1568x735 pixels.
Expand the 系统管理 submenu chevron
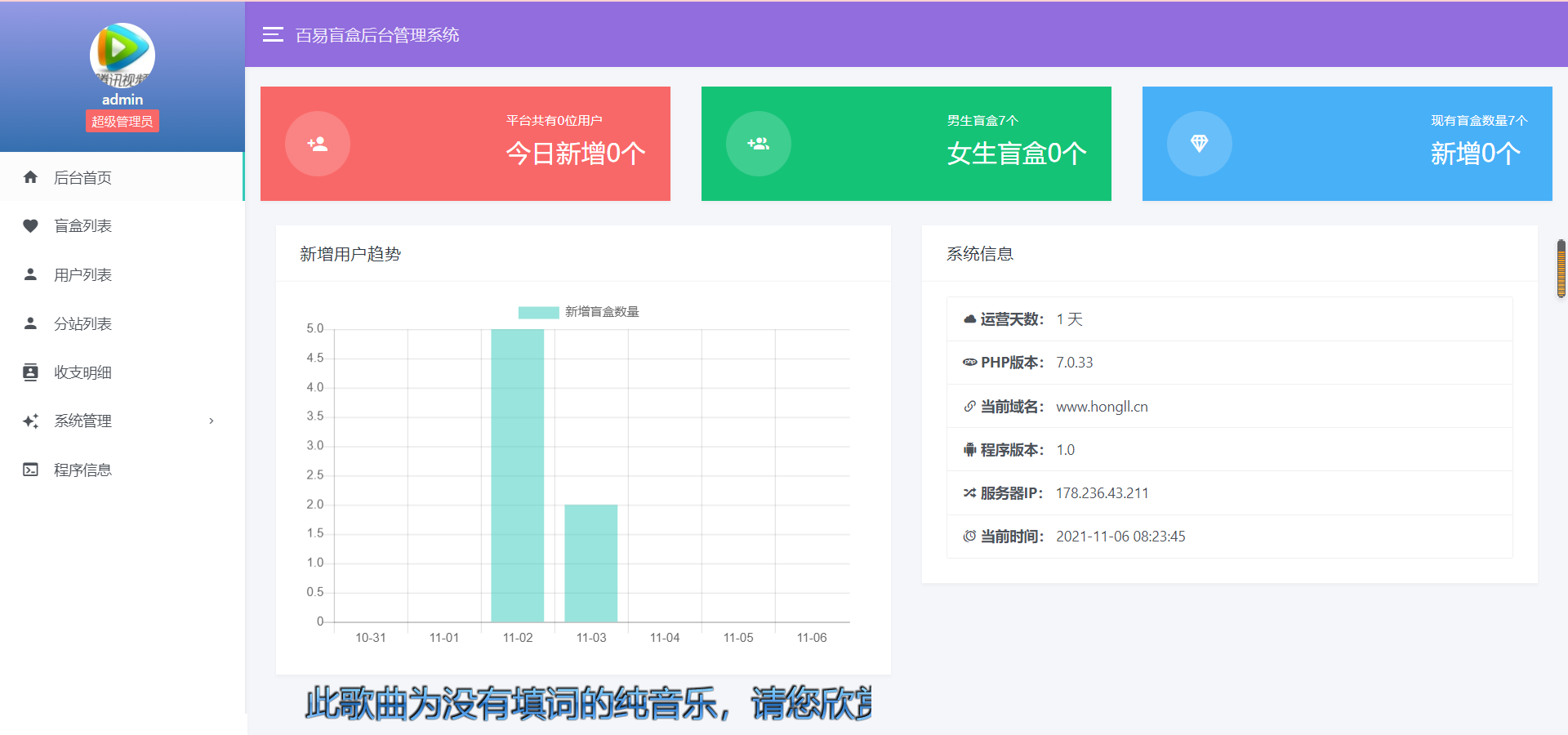point(212,421)
